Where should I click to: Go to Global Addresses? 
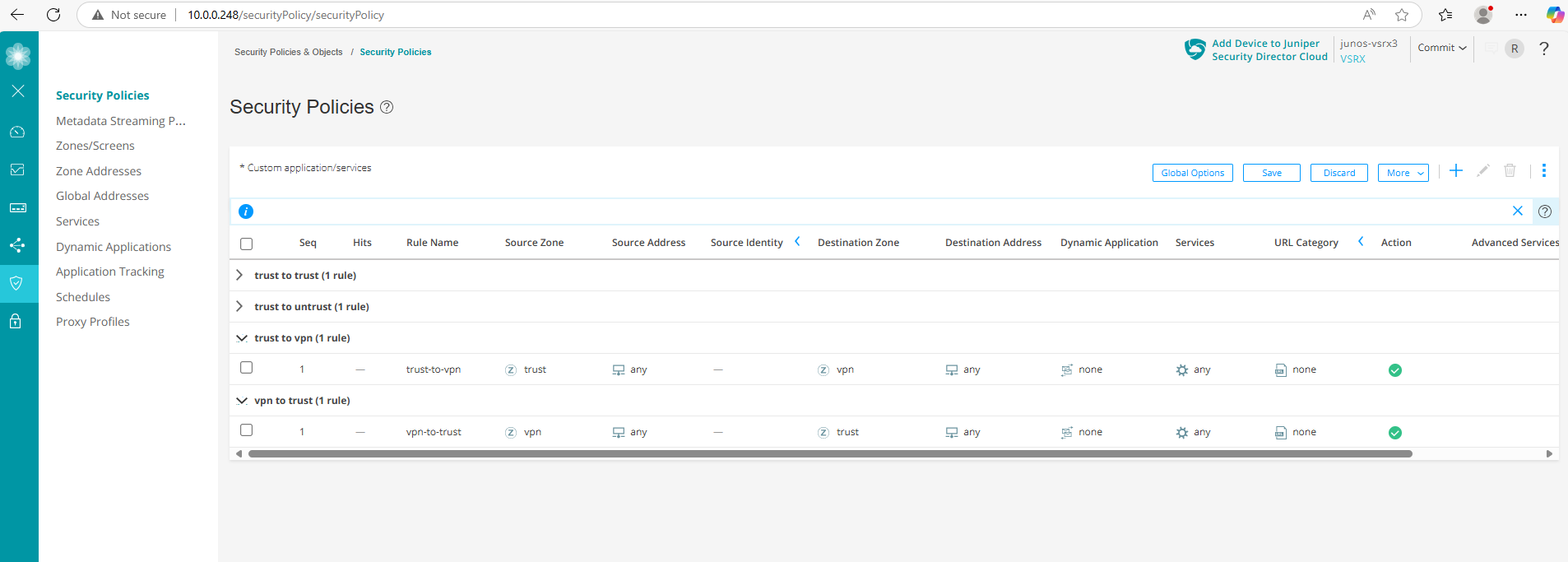pos(103,196)
